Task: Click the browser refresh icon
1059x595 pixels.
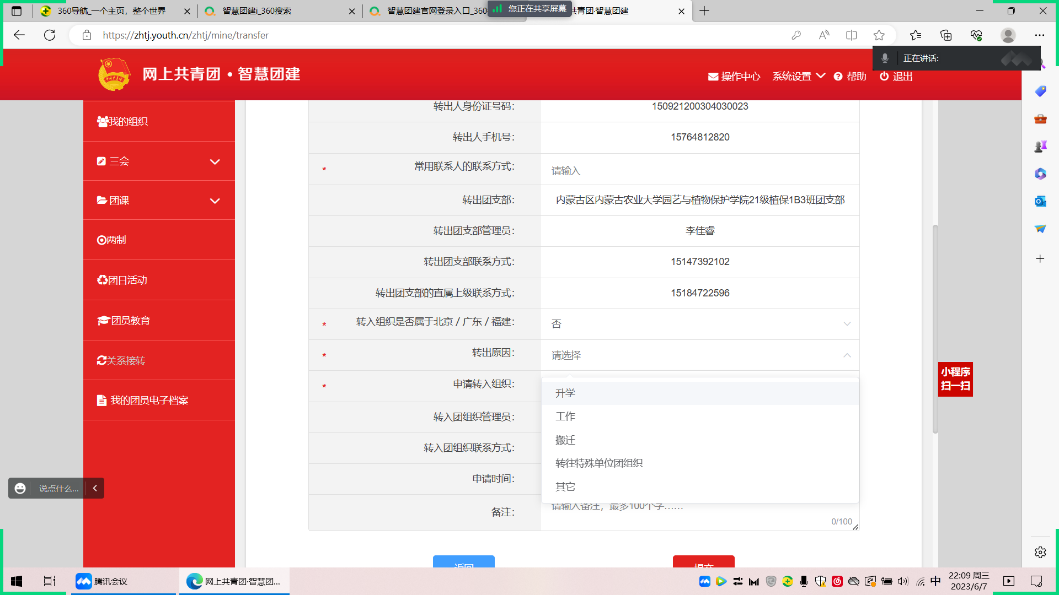Action: [49, 35]
